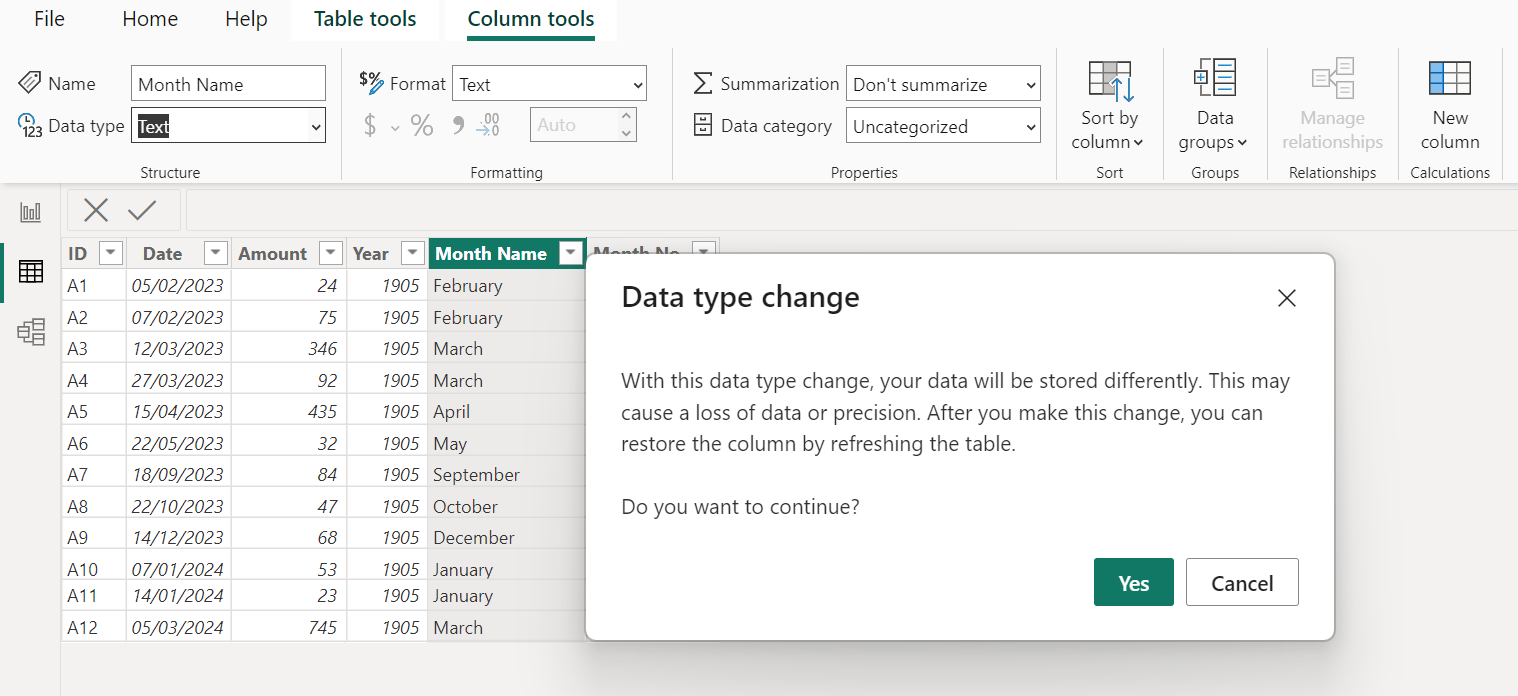This screenshot has width=1518, height=696.
Task: Open the Amount column filter dropdown
Action: click(x=331, y=253)
